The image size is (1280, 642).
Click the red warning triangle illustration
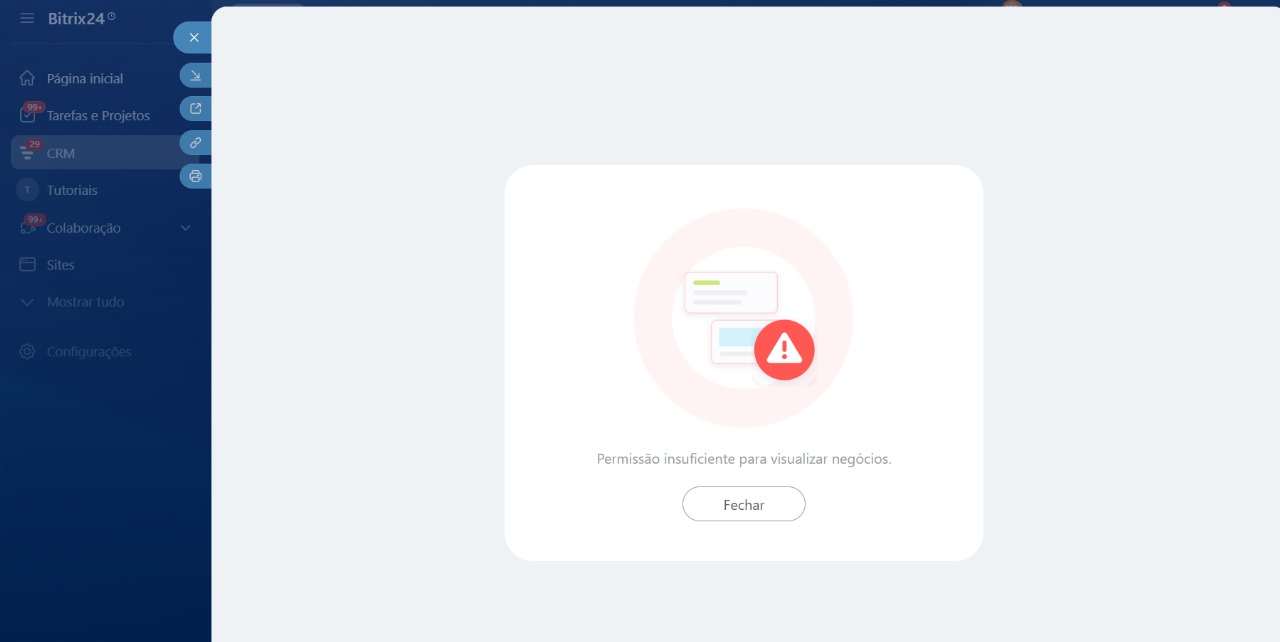point(784,350)
